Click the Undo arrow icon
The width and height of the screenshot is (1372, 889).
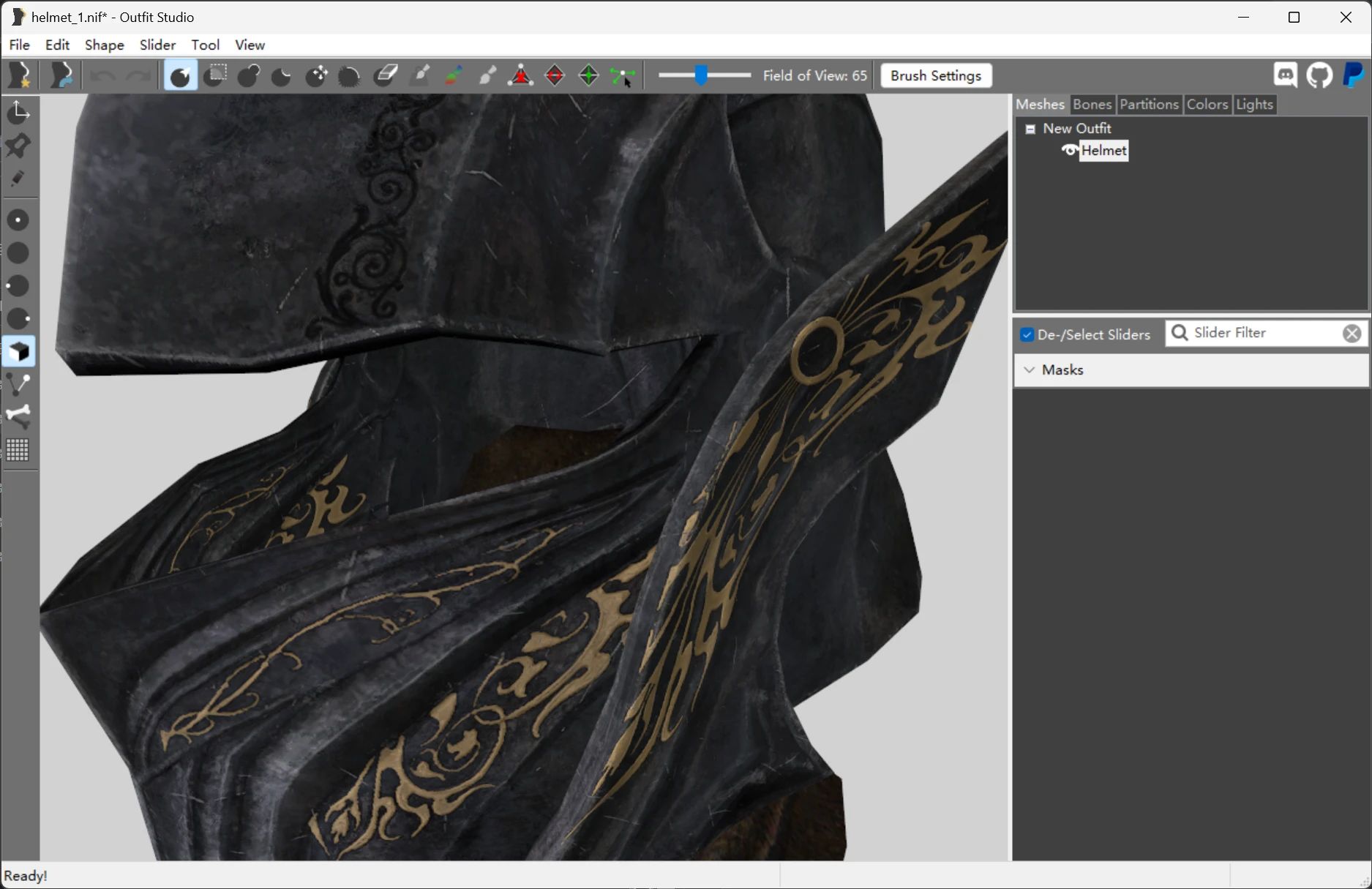tap(101, 75)
